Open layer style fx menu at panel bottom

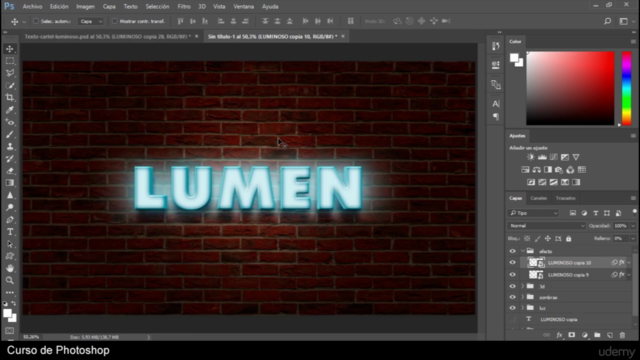[559, 335]
